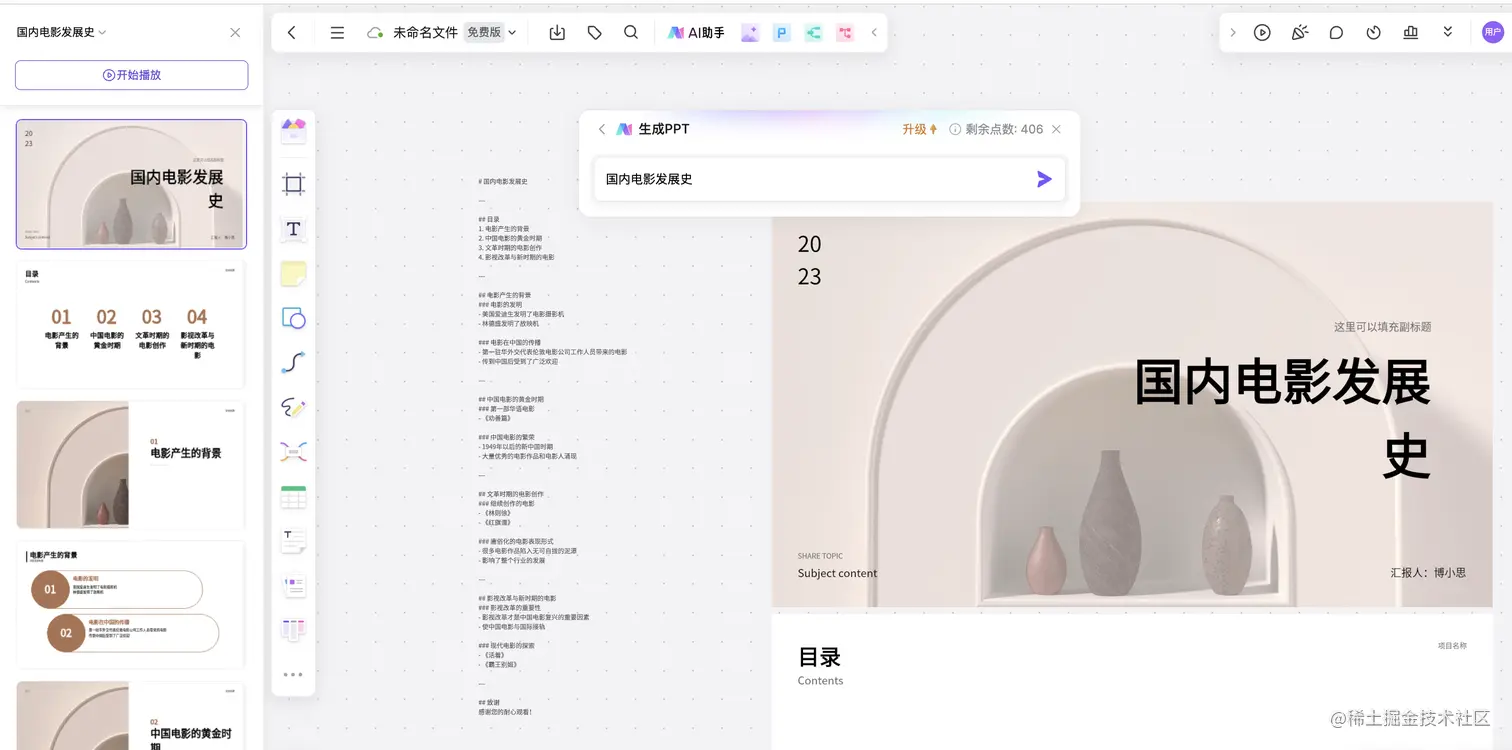1512x750 pixels.
Task: Click the pink flowchart icon
Action: click(846, 32)
